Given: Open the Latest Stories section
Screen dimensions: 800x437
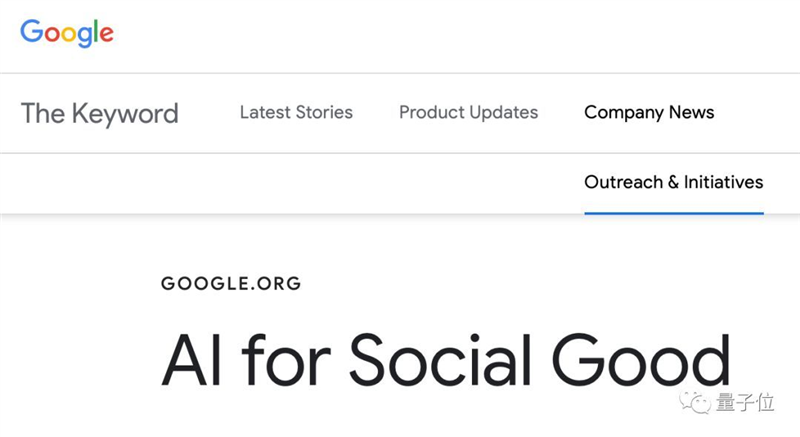Looking at the screenshot, I should pyautogui.click(x=296, y=112).
